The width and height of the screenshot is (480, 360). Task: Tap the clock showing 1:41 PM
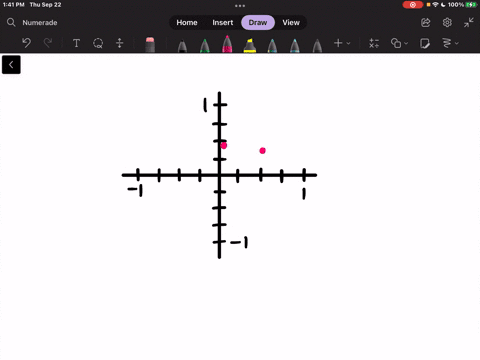tap(14, 5)
